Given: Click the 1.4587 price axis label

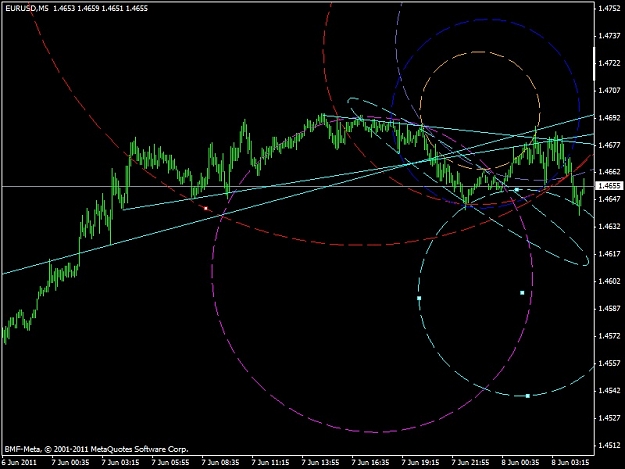Looking at the screenshot, I should pos(609,308).
